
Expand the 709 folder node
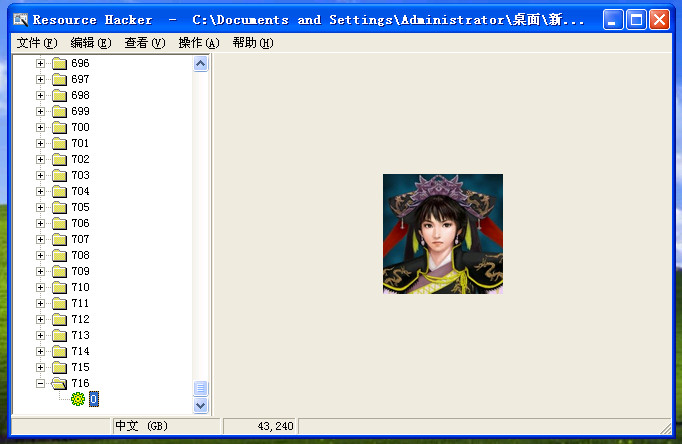[x=40, y=271]
